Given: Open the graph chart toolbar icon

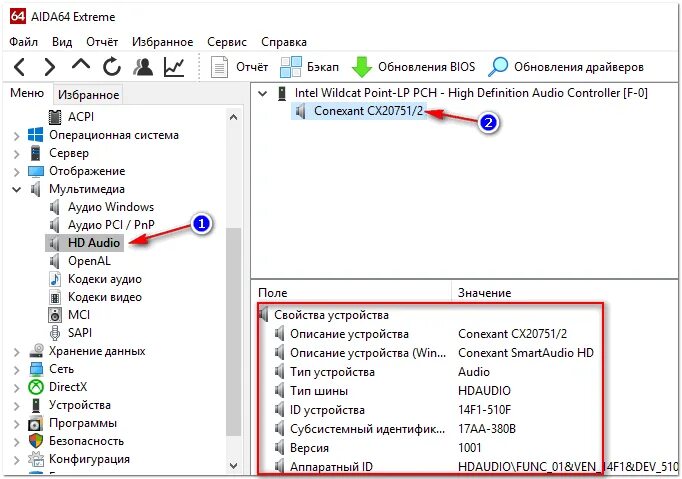Looking at the screenshot, I should point(174,67).
